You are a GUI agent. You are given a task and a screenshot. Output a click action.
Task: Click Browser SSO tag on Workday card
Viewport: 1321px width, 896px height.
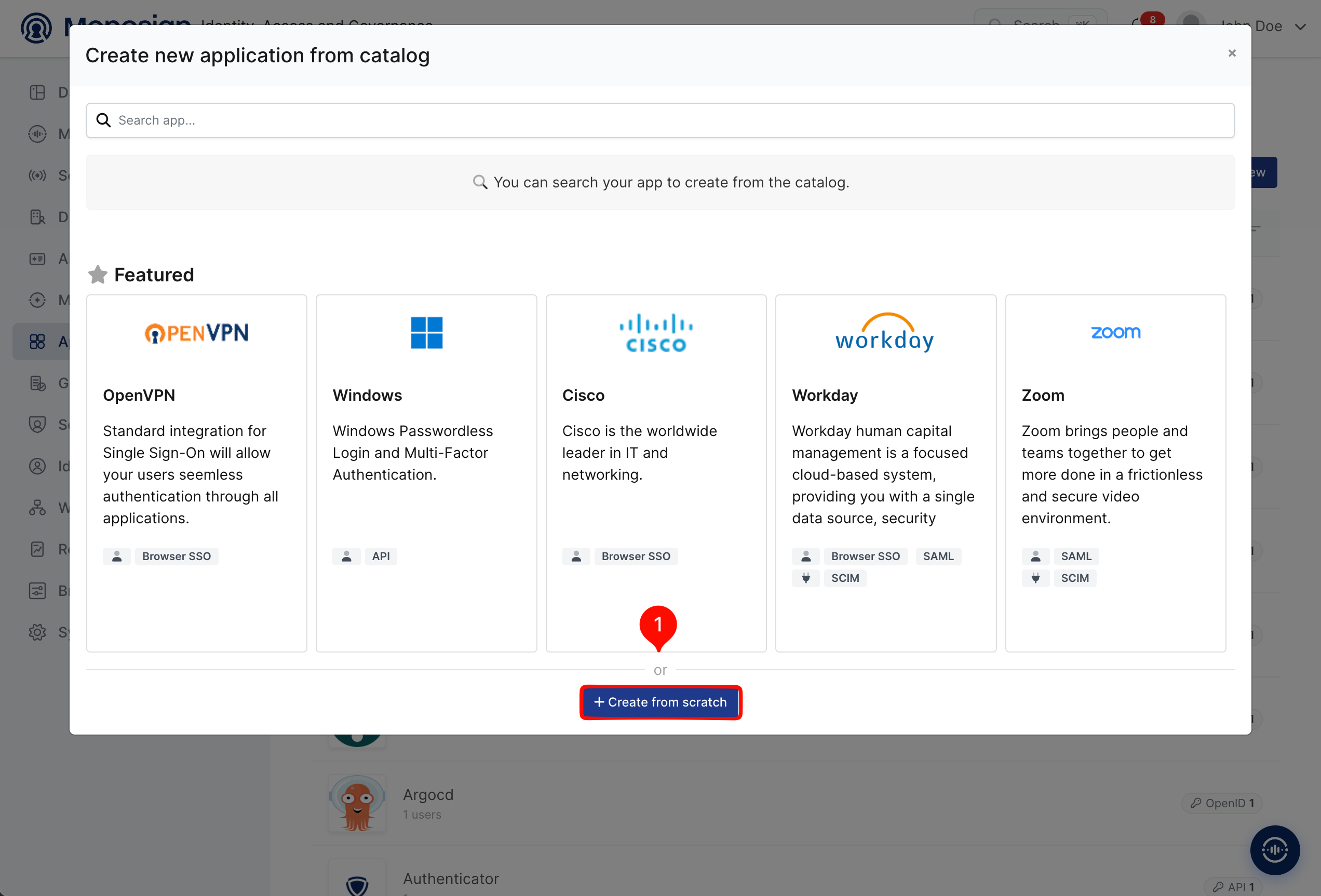point(865,556)
